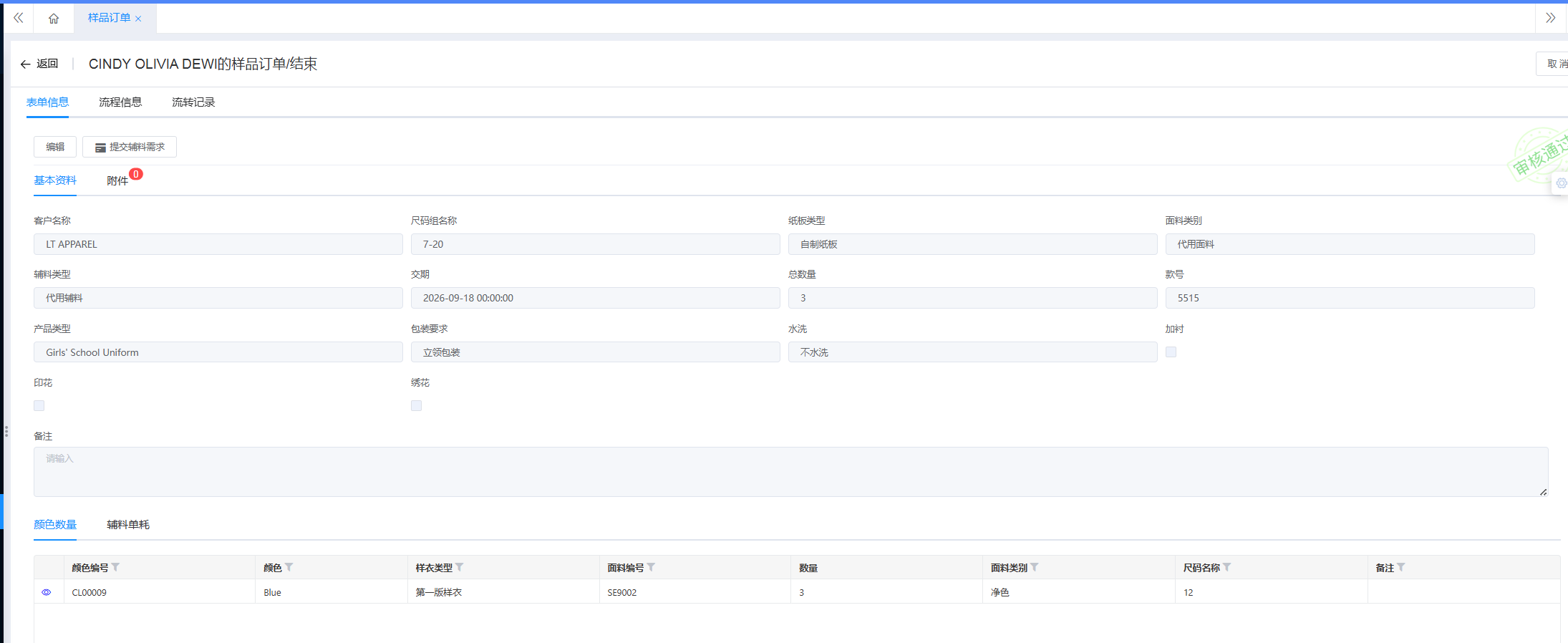Filter the 颜色编号 column

coord(115,567)
